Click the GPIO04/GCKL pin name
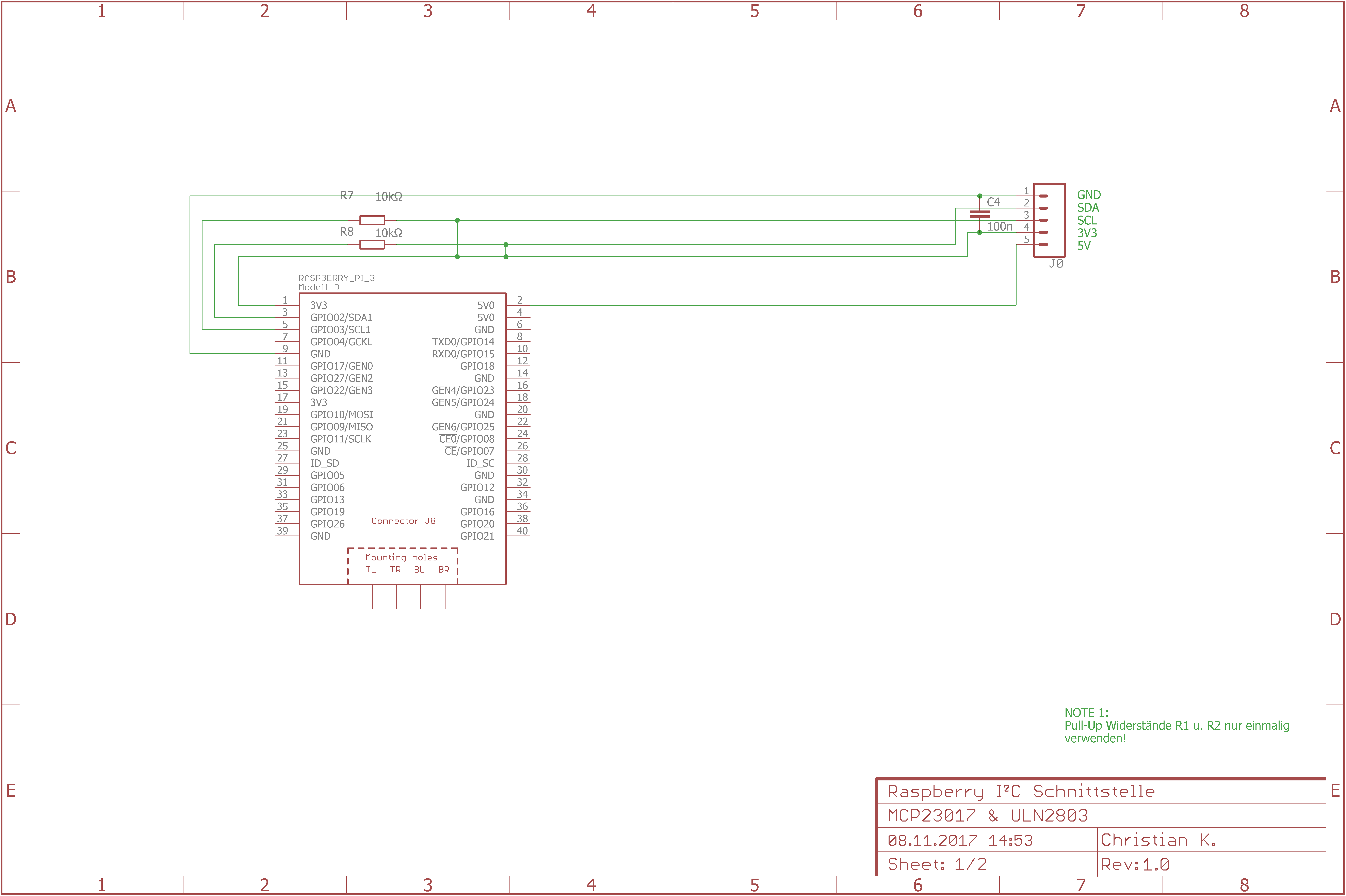 pyautogui.click(x=341, y=342)
